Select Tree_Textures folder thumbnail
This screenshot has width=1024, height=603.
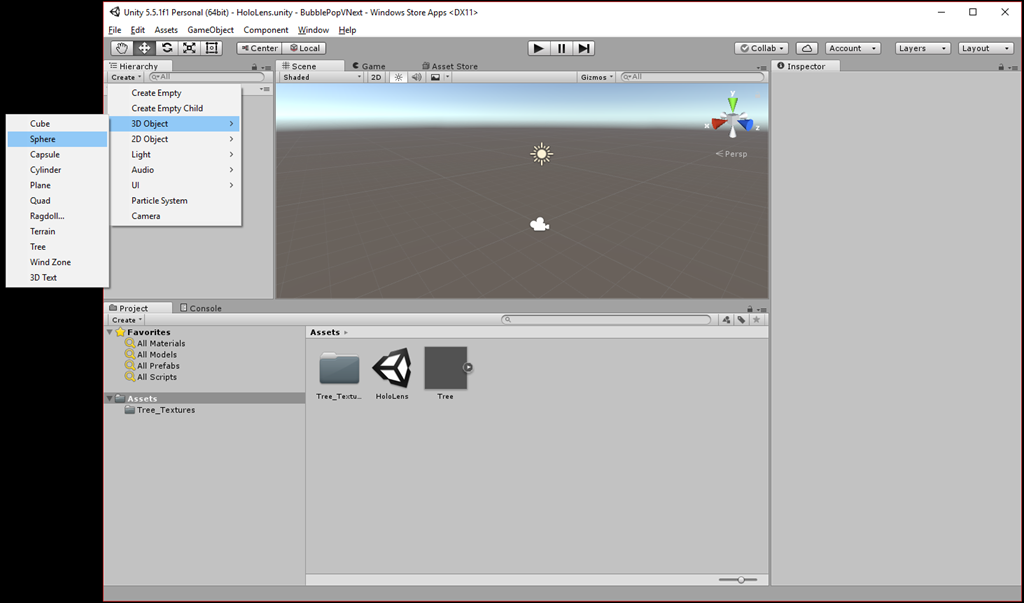(x=339, y=373)
